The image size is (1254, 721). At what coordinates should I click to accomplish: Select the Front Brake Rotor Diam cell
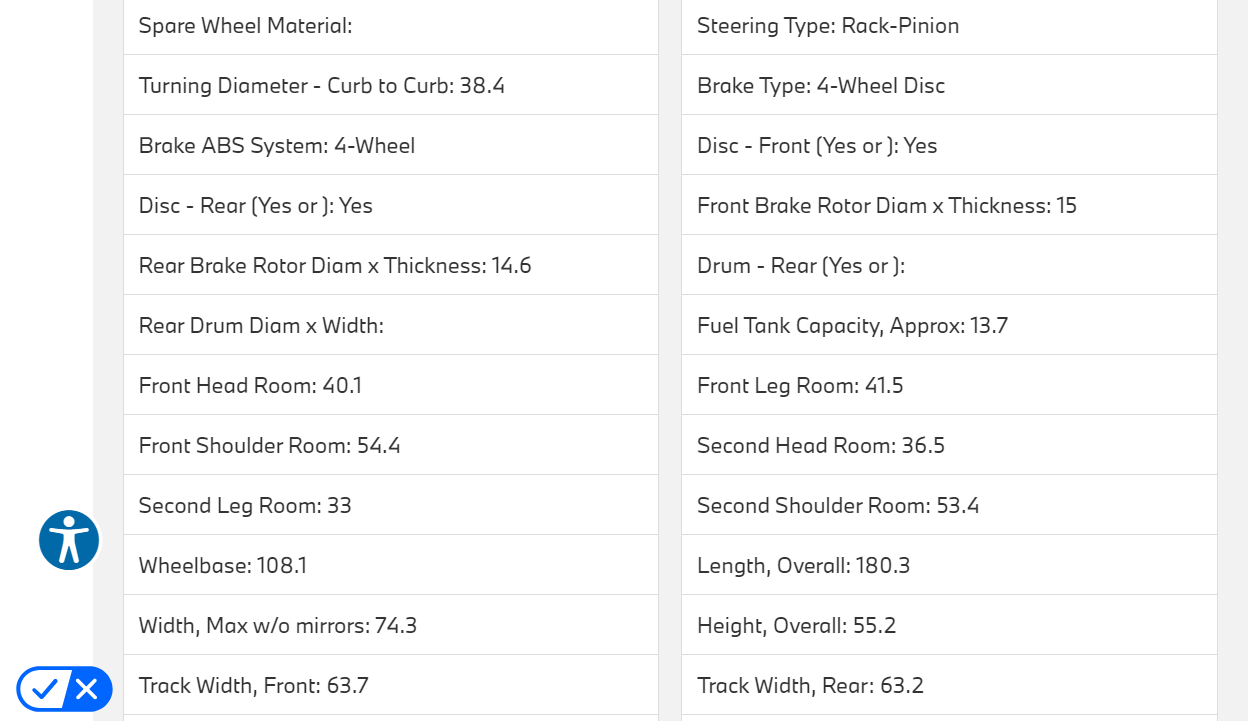click(887, 206)
